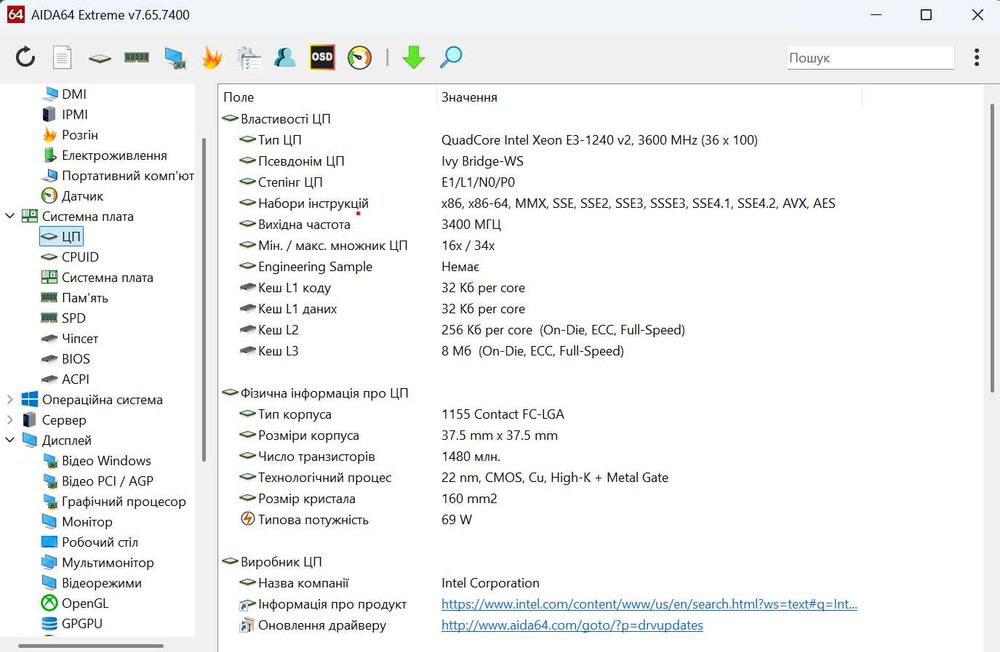The height and width of the screenshot is (652, 1000).
Task: Select Графічний процесор tree item
Action: 114,502
